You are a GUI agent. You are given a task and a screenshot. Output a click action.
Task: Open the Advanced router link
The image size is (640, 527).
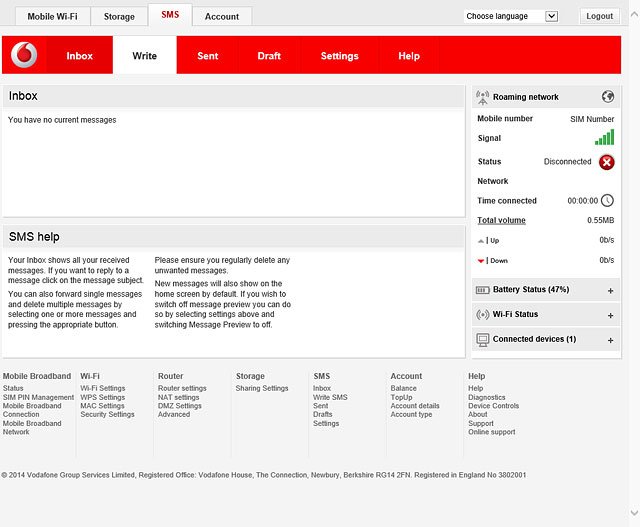coord(174,414)
